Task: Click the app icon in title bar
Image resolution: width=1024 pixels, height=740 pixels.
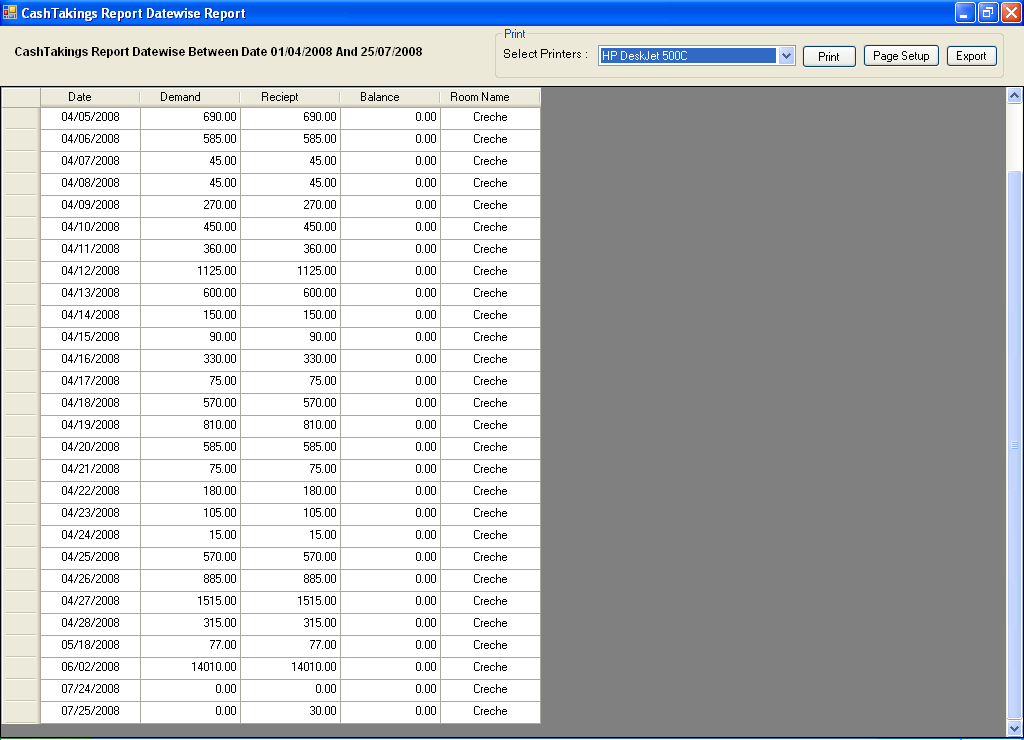Action: (x=10, y=12)
